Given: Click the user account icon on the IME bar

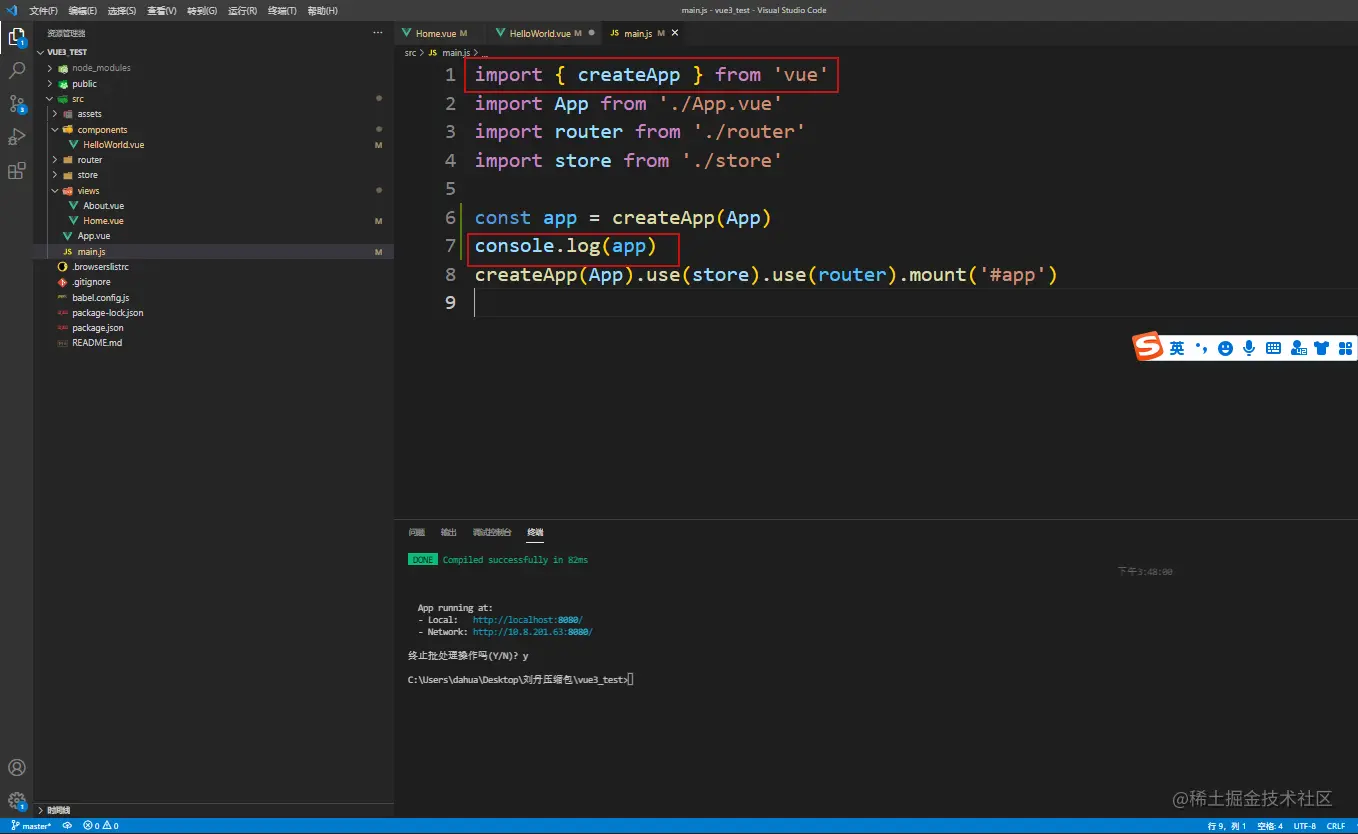Looking at the screenshot, I should point(1298,348).
